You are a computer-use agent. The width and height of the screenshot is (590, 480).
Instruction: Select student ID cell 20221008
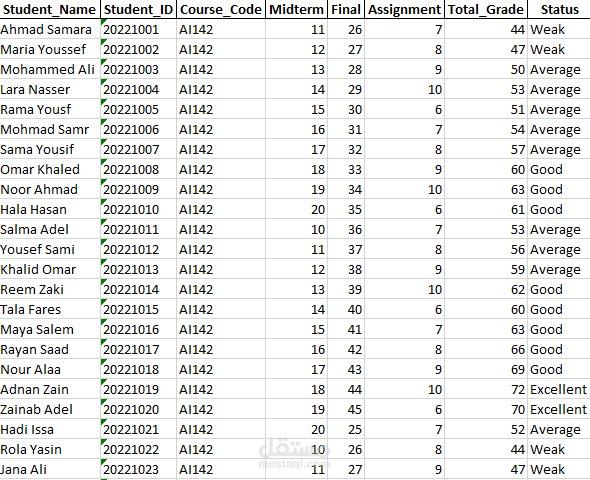point(138,169)
